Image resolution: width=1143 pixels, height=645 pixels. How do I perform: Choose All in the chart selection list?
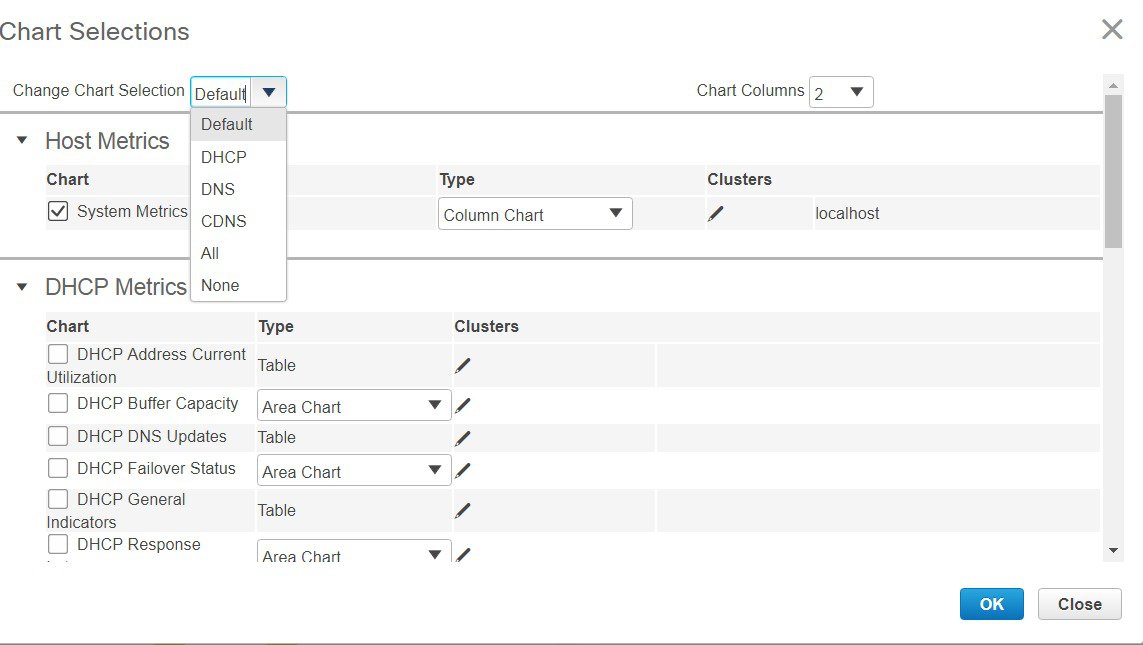pos(210,253)
